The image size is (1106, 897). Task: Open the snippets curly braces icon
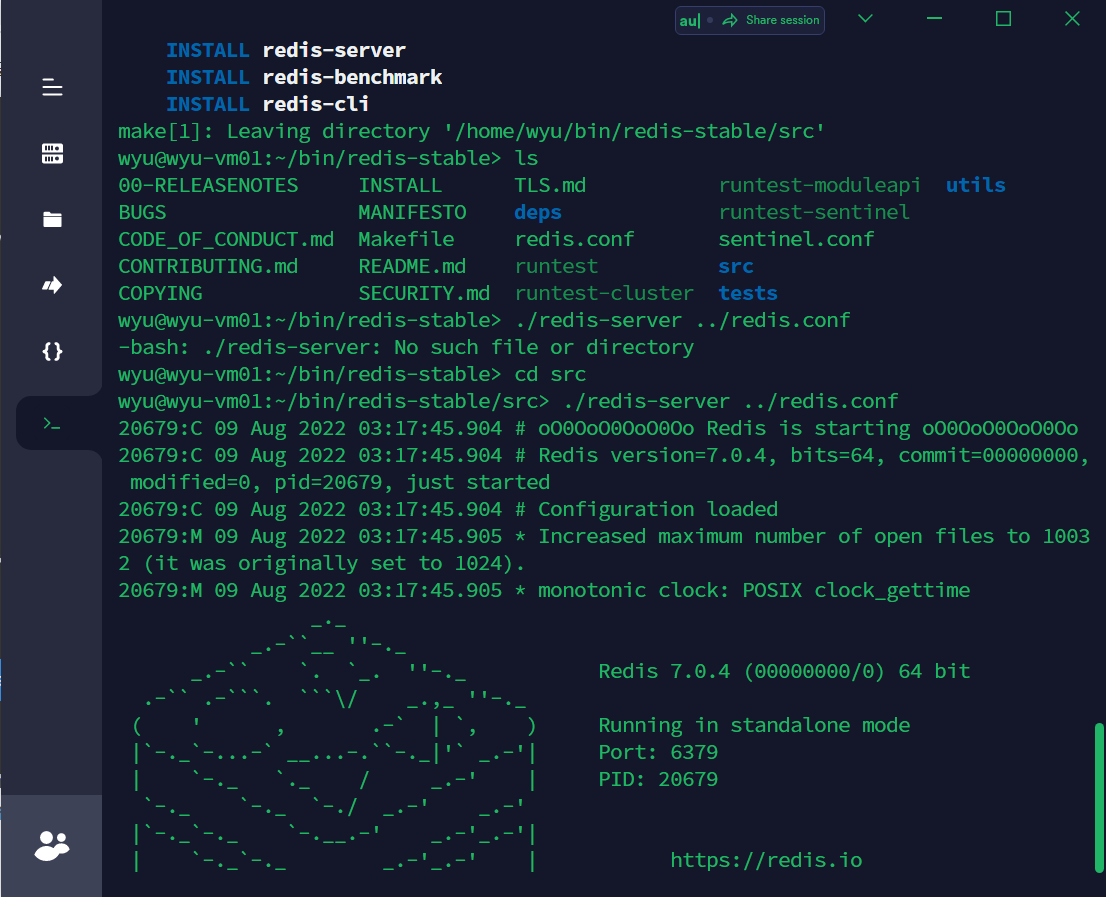52,351
